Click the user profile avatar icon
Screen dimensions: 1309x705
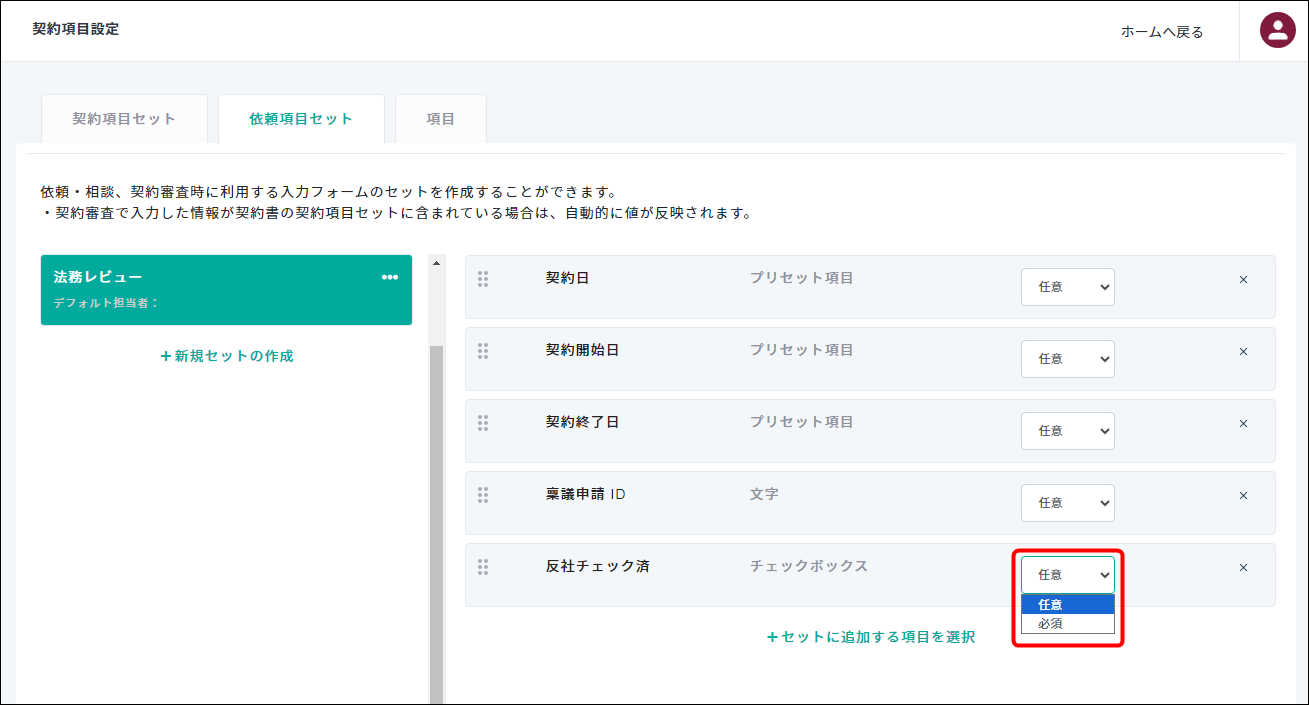1277,30
